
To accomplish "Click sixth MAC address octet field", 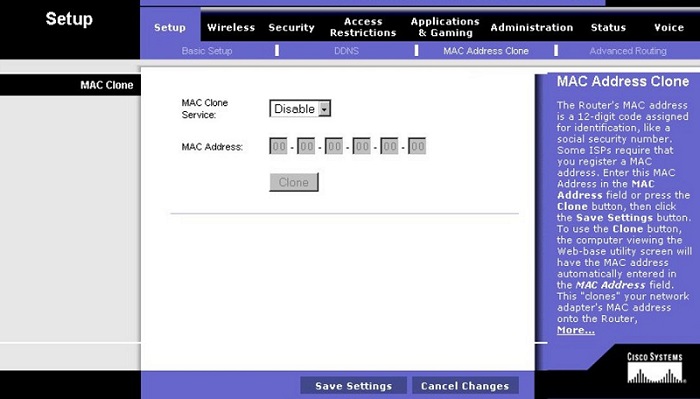I will click(x=417, y=146).
